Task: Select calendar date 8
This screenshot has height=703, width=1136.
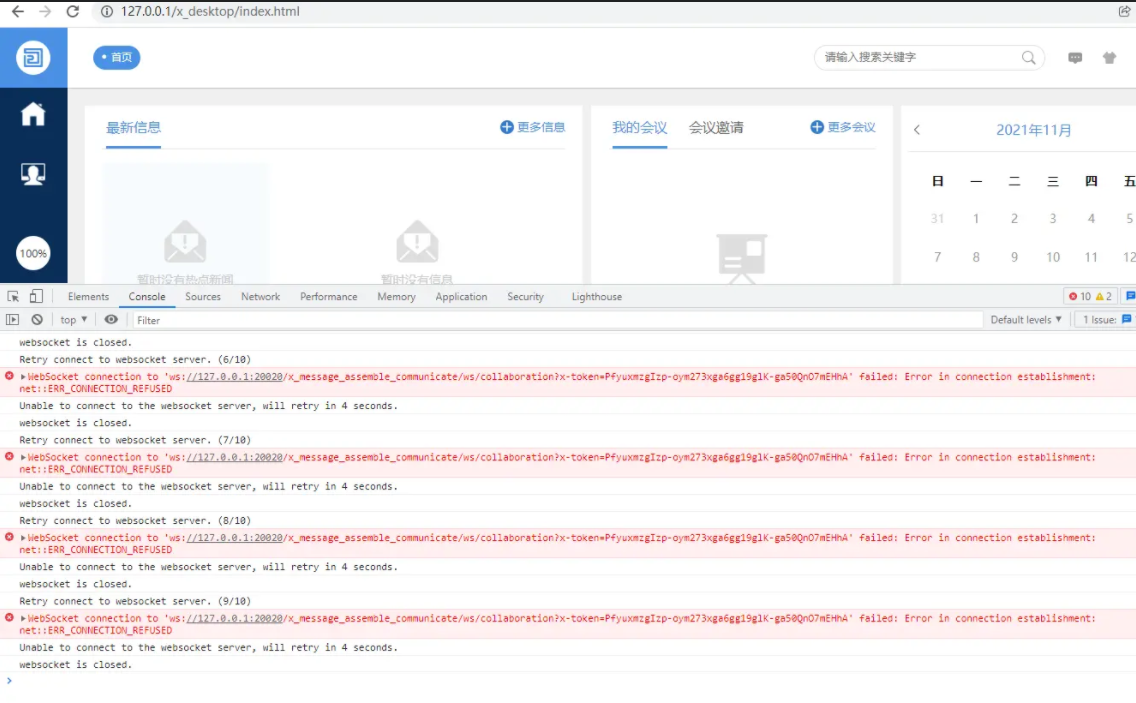Action: (976, 257)
